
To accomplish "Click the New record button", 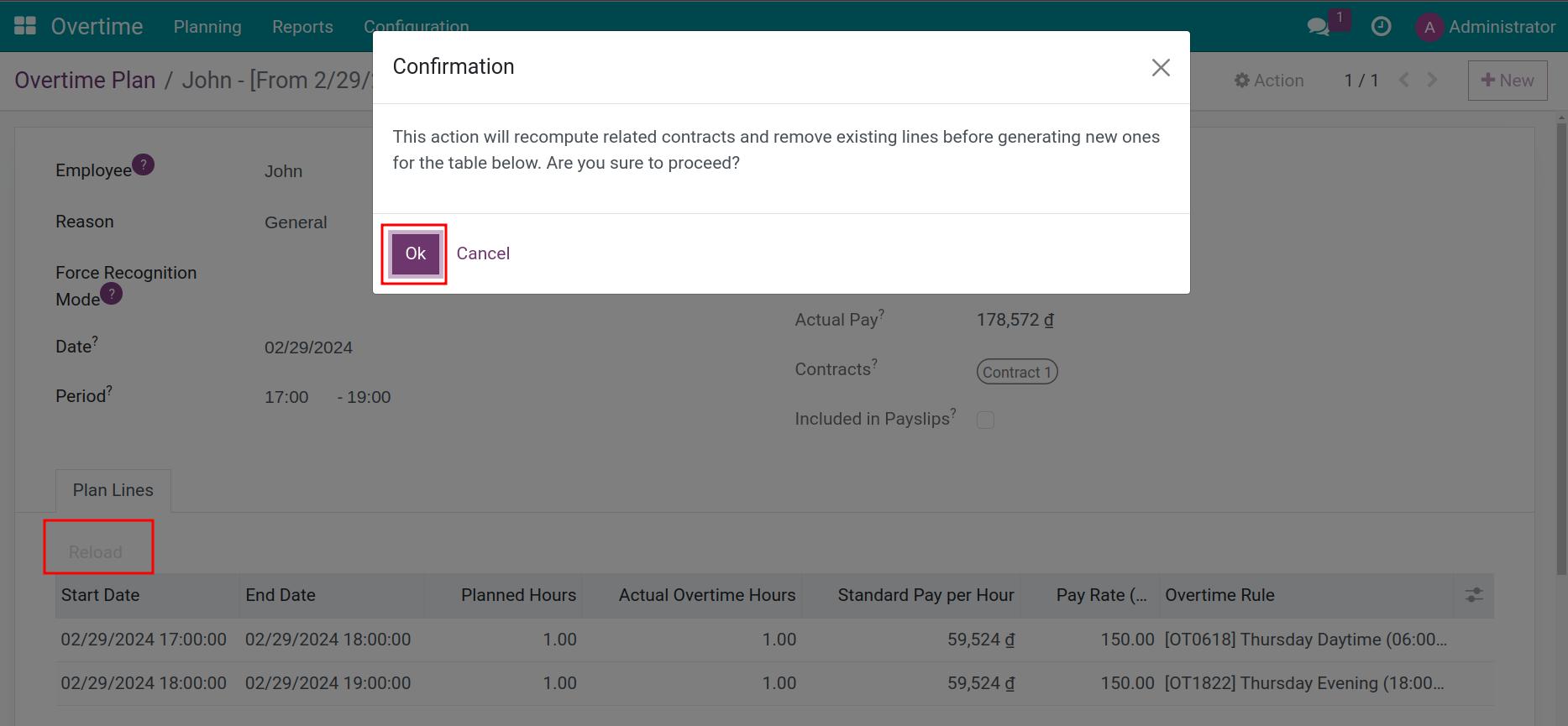I will [x=1508, y=81].
